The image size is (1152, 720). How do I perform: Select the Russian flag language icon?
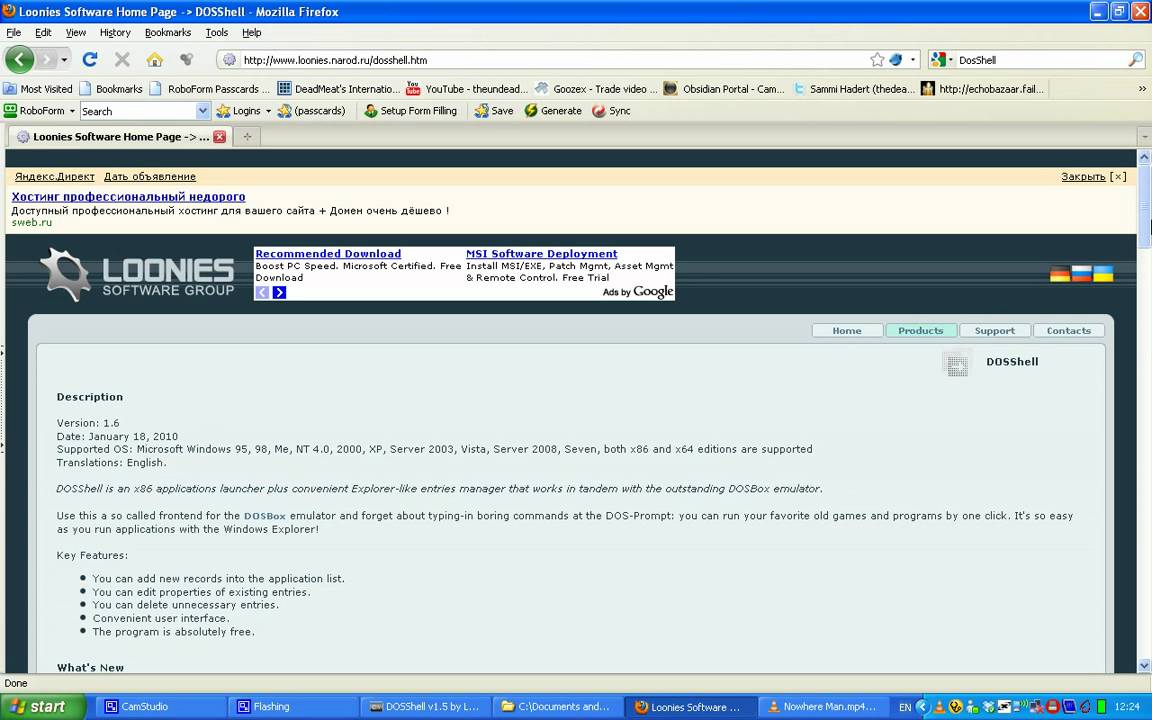pos(1081,273)
